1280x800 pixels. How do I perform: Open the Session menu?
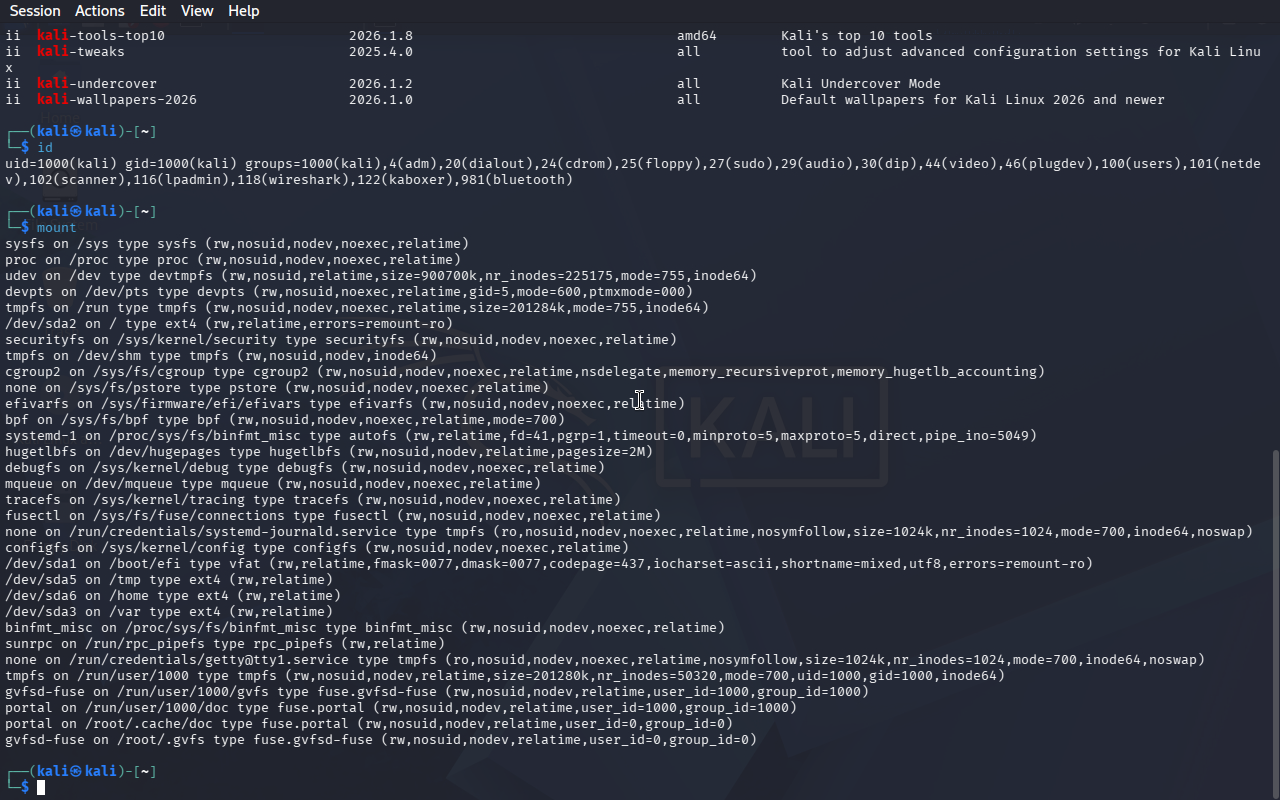[35, 11]
